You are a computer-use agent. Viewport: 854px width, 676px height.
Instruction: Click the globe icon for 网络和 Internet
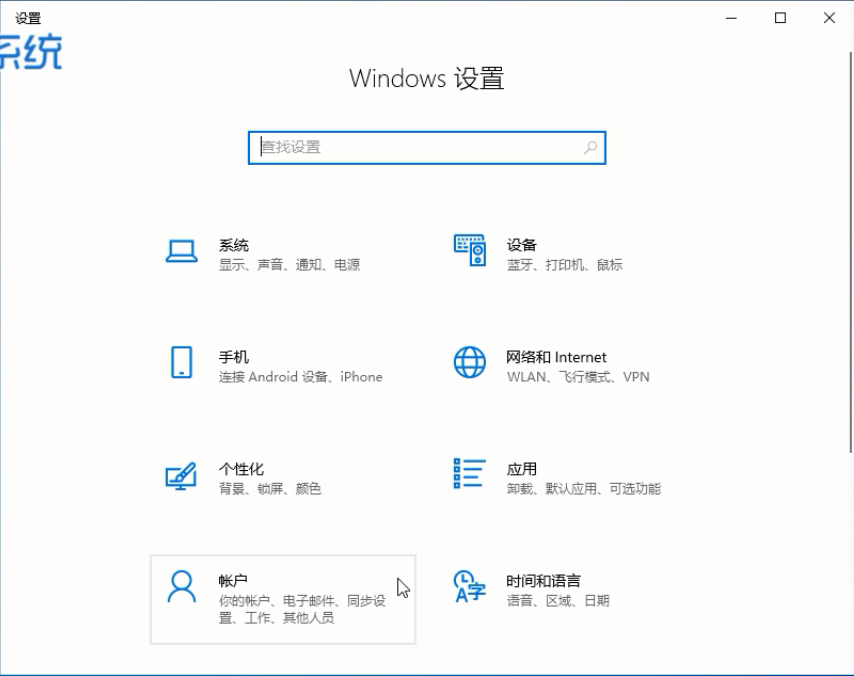469,362
